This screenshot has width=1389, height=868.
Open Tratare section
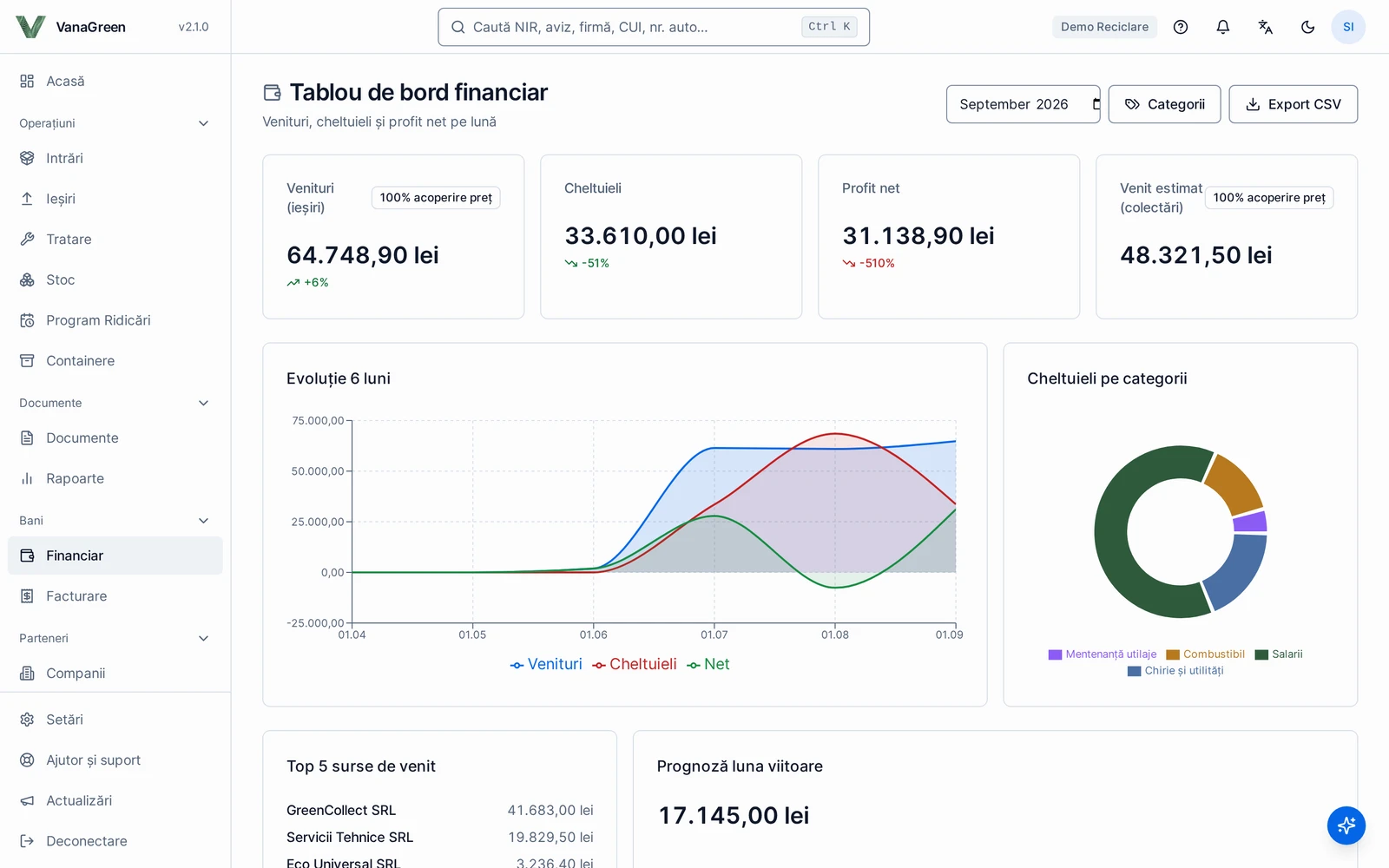(115, 240)
